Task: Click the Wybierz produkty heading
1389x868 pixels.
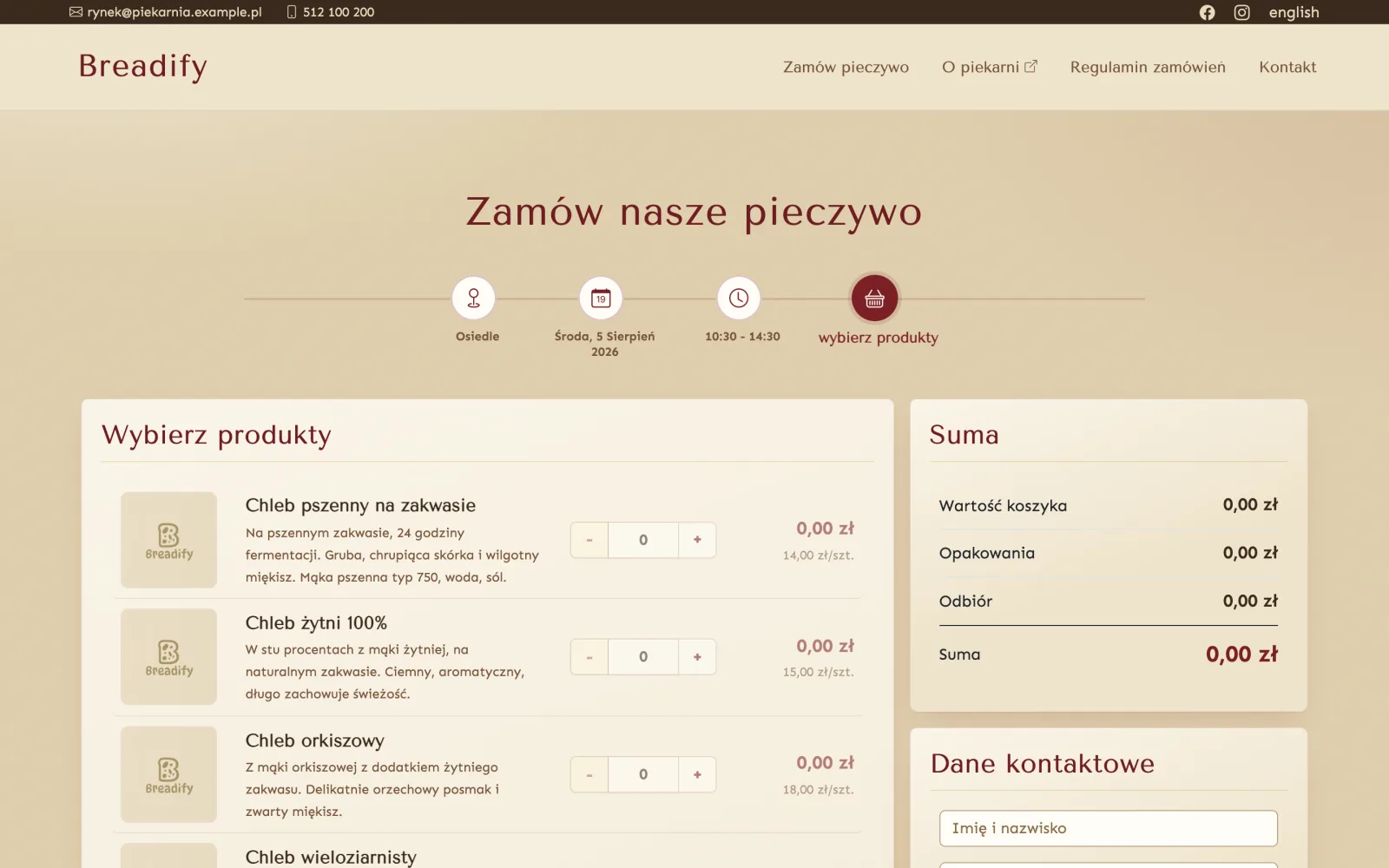Action: [216, 435]
